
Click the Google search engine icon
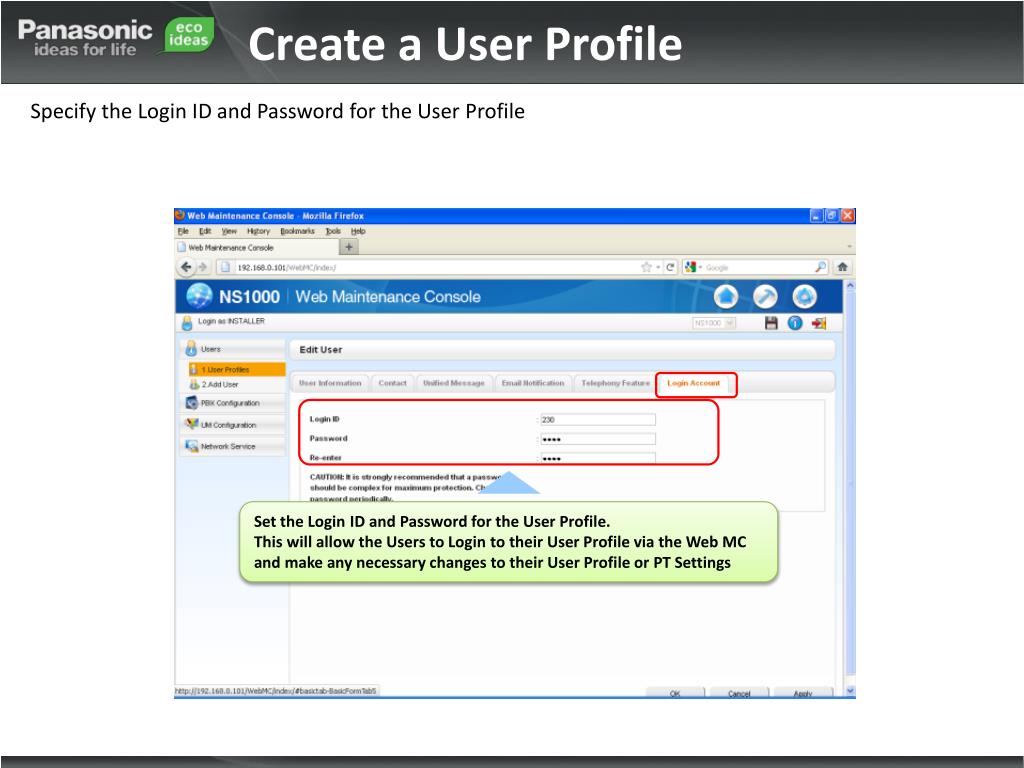[690, 267]
